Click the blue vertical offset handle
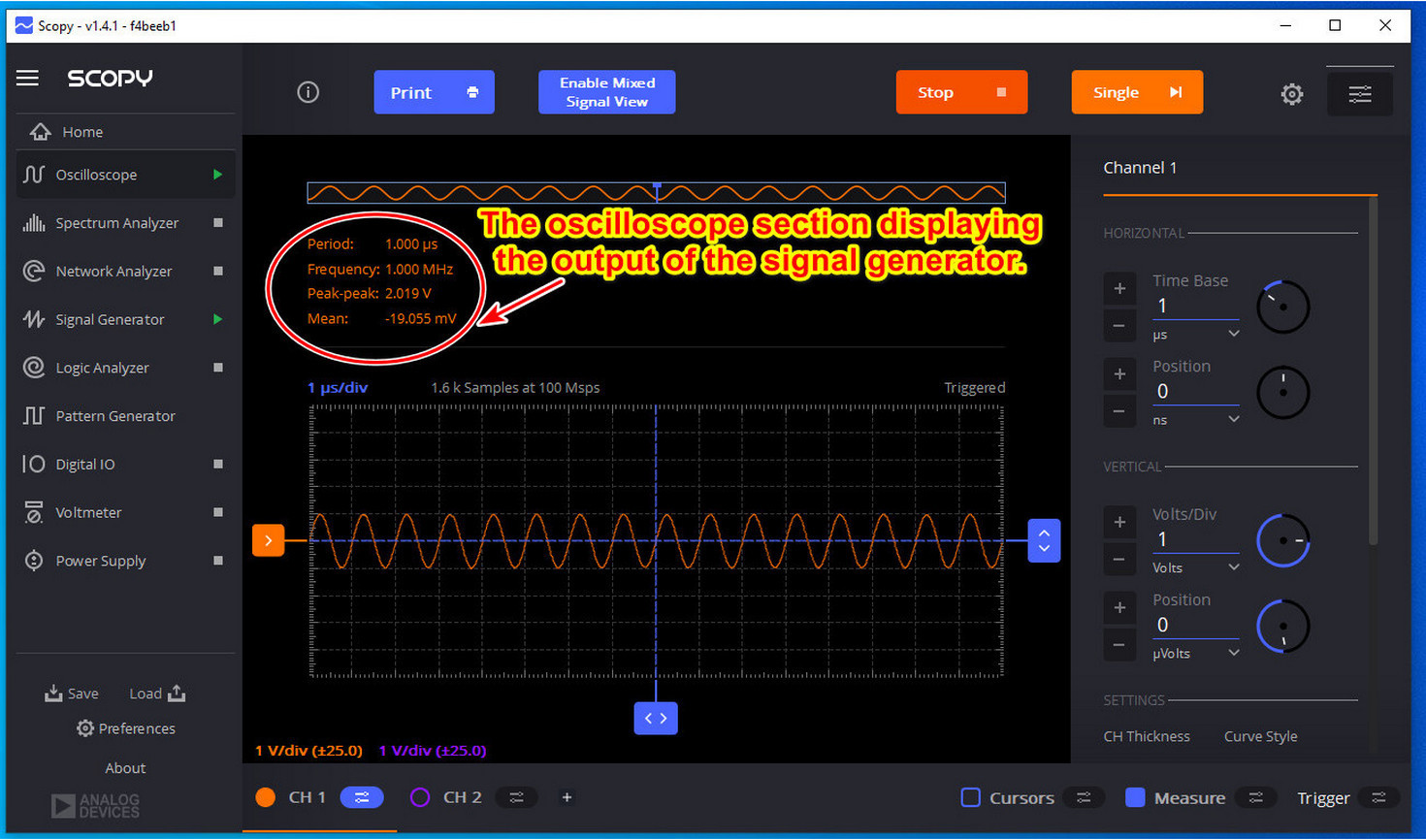 [1044, 540]
